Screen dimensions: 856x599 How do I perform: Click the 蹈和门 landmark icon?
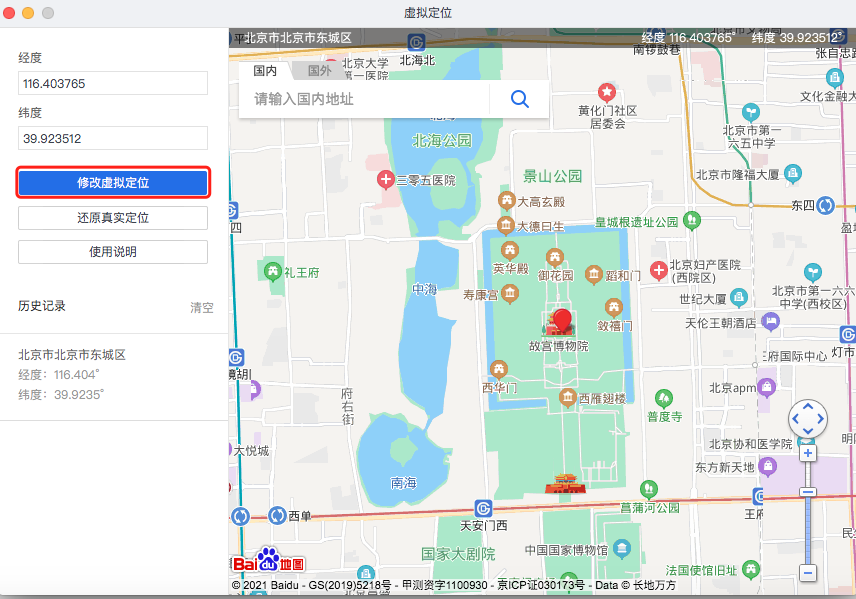click(x=594, y=275)
